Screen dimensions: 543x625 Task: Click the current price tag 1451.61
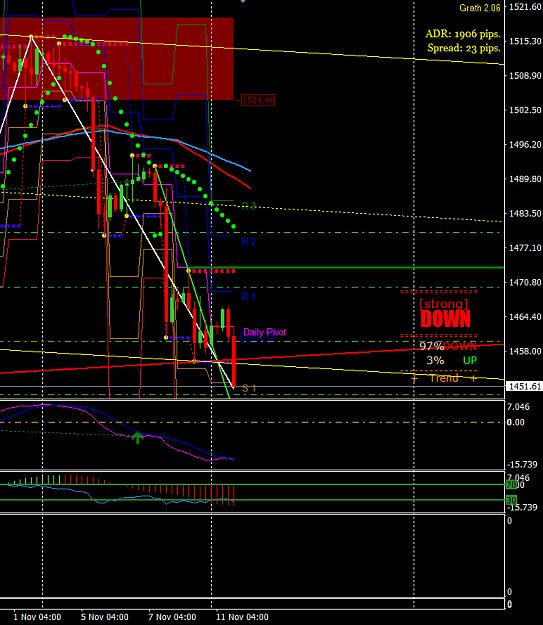coord(524,386)
